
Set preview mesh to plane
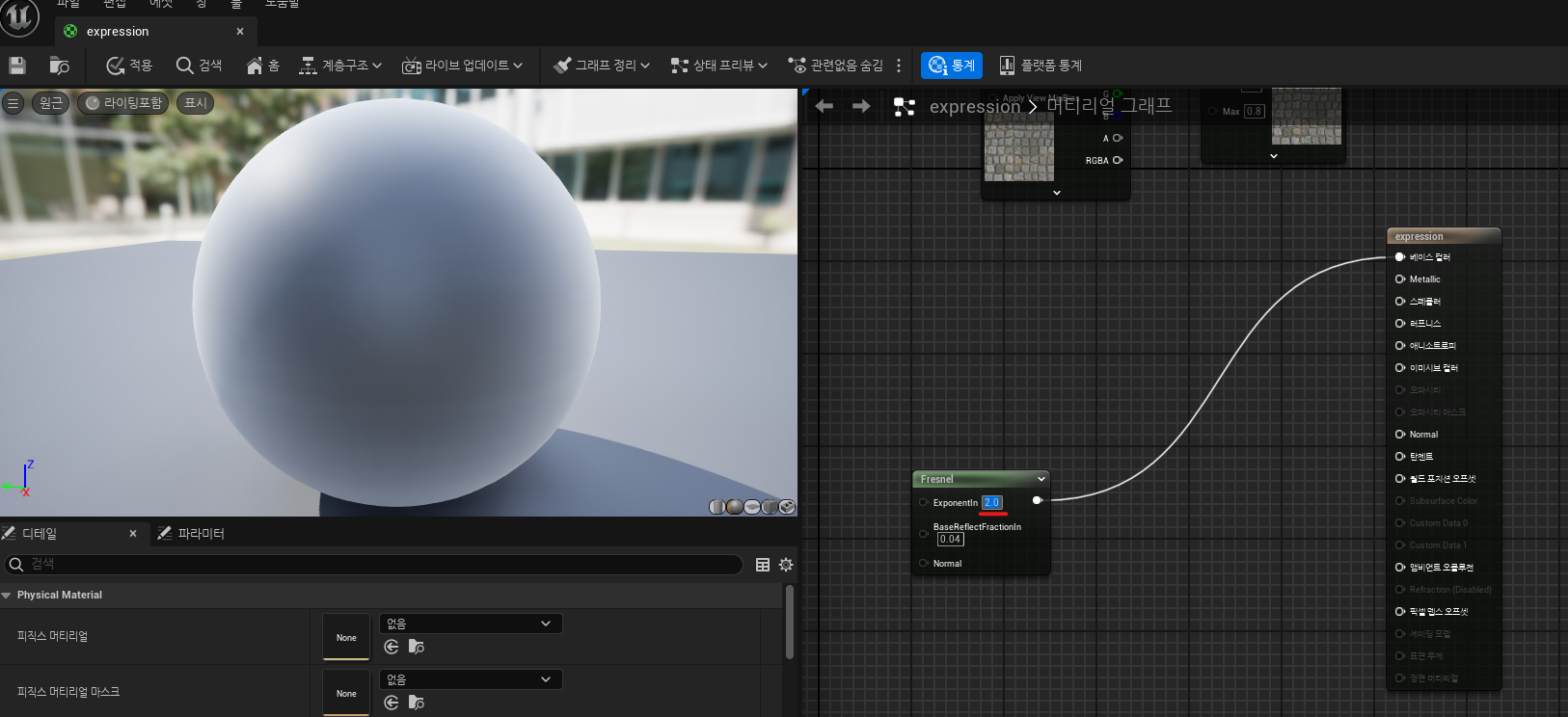point(752,507)
